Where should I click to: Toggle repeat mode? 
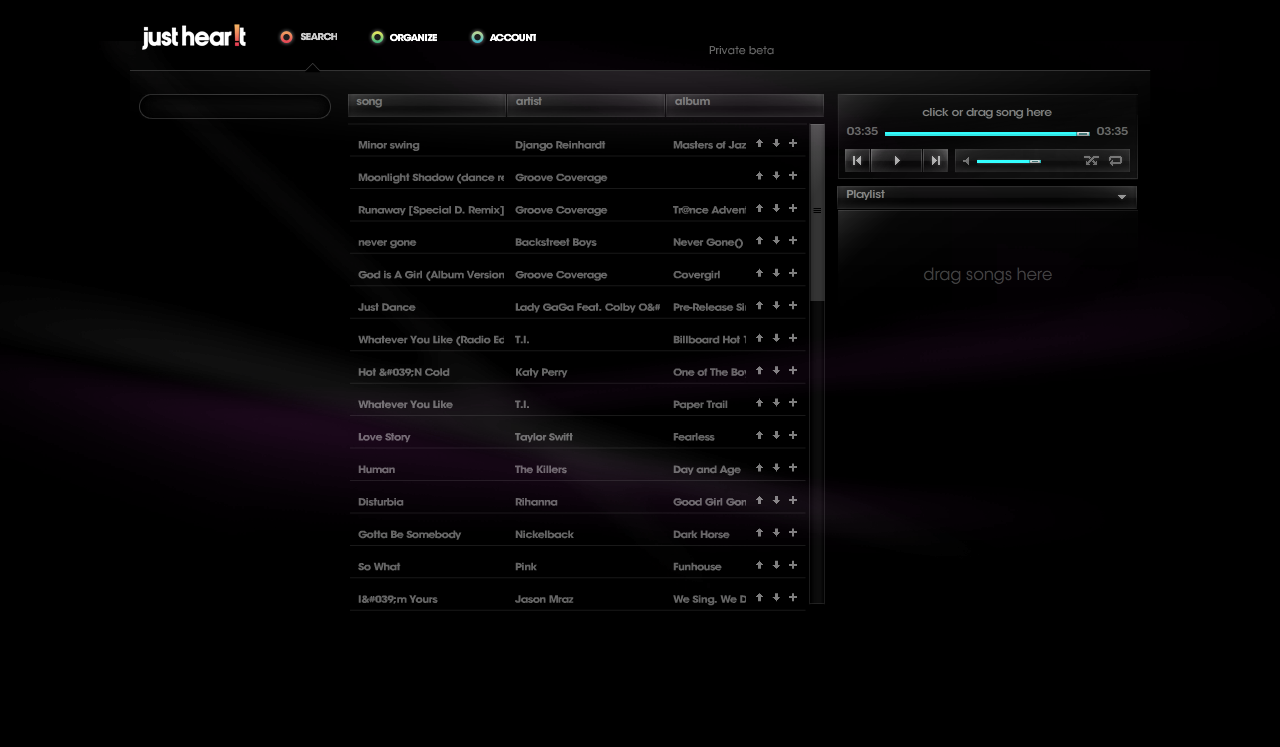[1115, 160]
